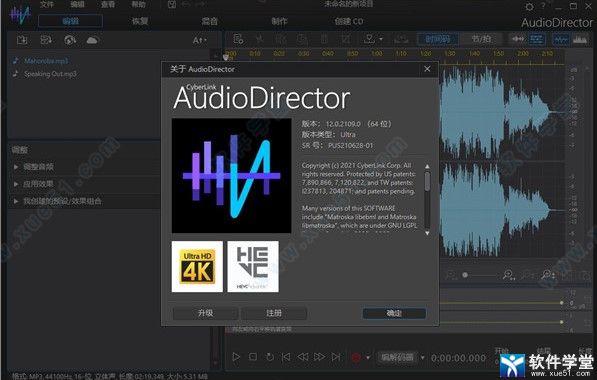Click the cloud icon in library toolbar
Viewport: 597px width, 380px height.
pos(93,40)
